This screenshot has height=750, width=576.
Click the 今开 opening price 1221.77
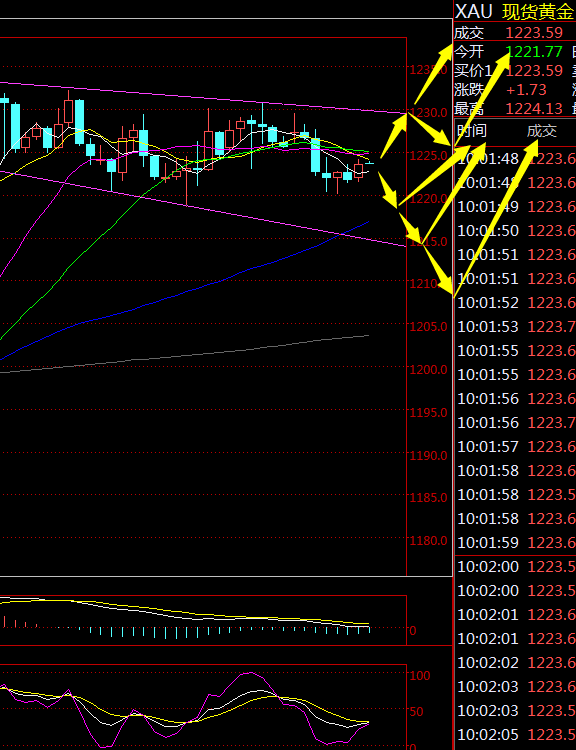click(x=534, y=51)
